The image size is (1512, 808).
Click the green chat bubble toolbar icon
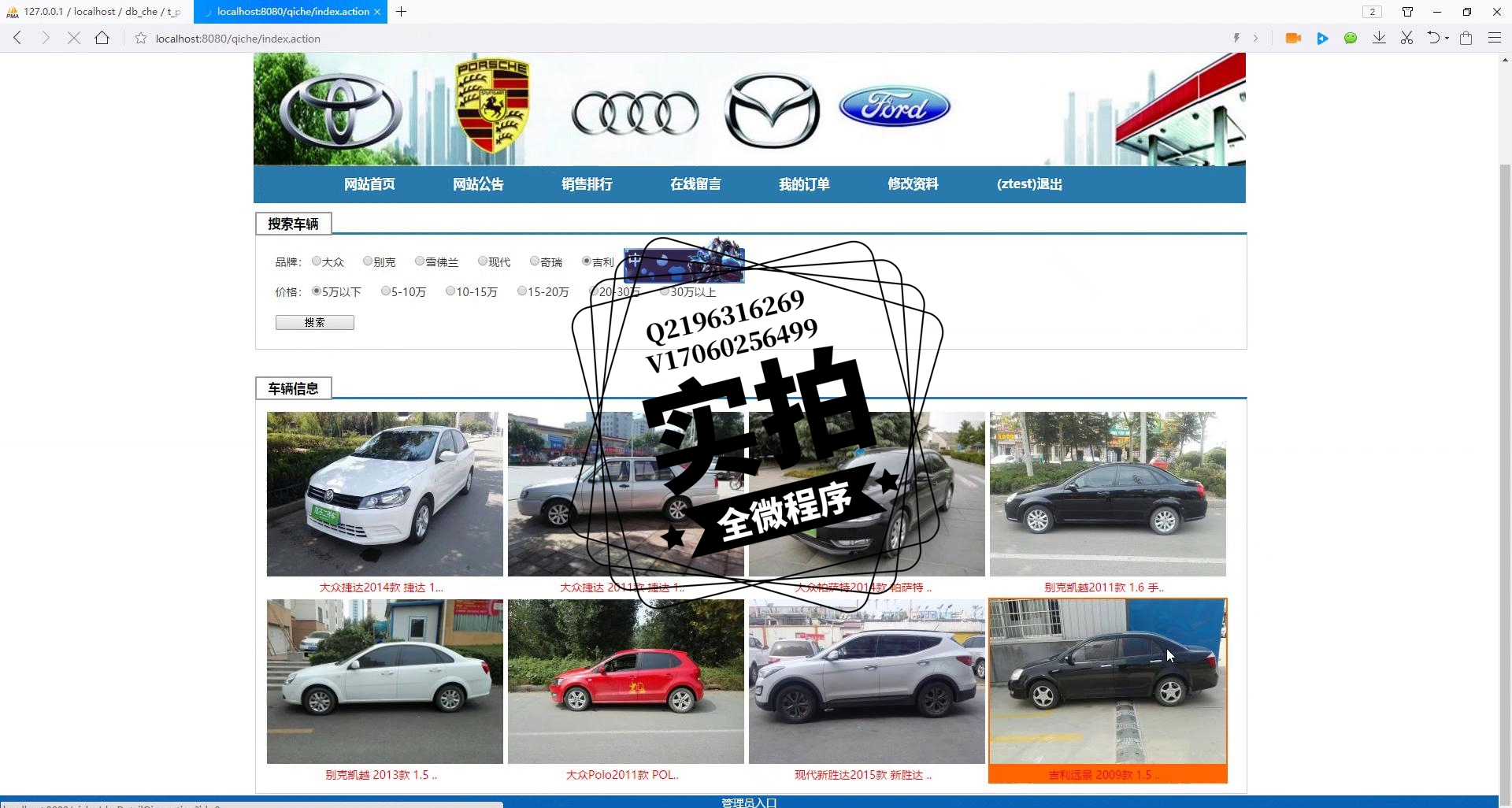(1351, 38)
